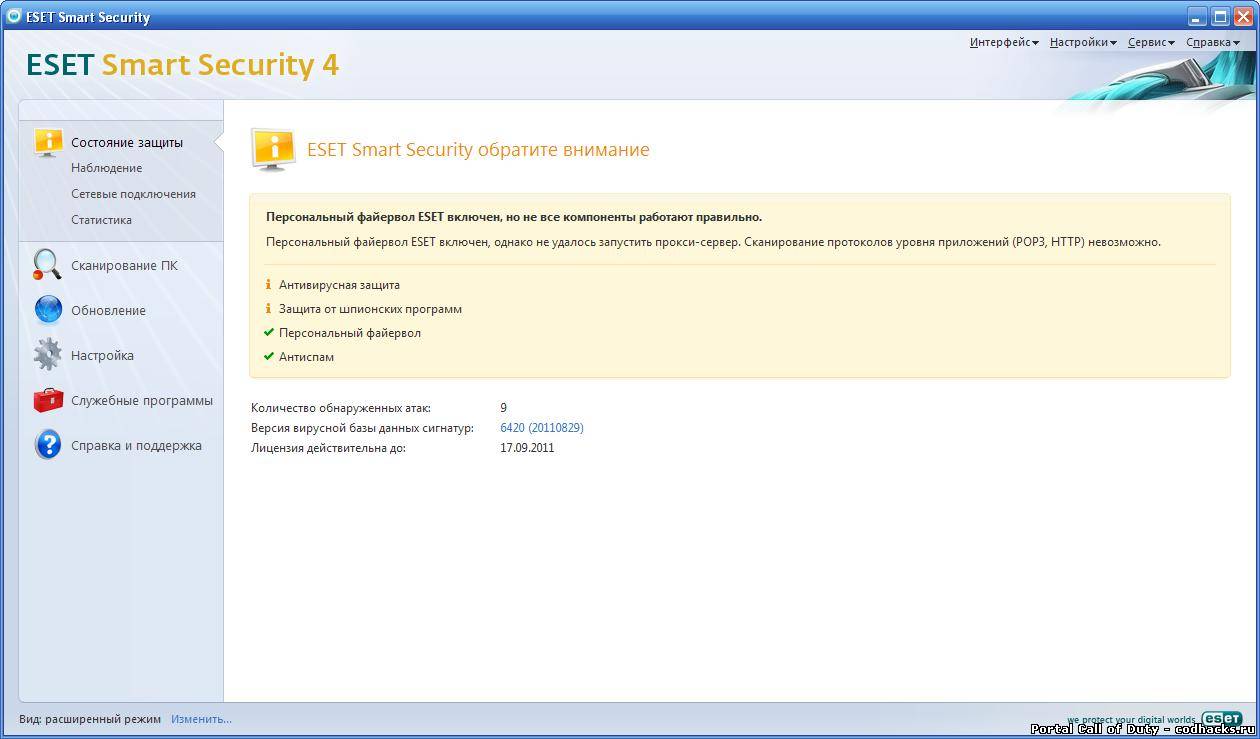
Task: Open the Сервис dropdown menu
Action: [x=1151, y=42]
